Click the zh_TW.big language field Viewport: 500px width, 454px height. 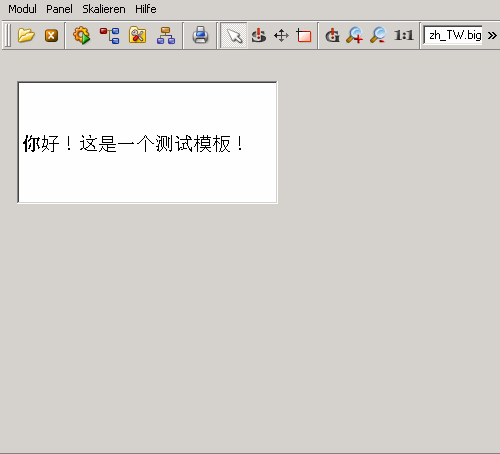[453, 35]
